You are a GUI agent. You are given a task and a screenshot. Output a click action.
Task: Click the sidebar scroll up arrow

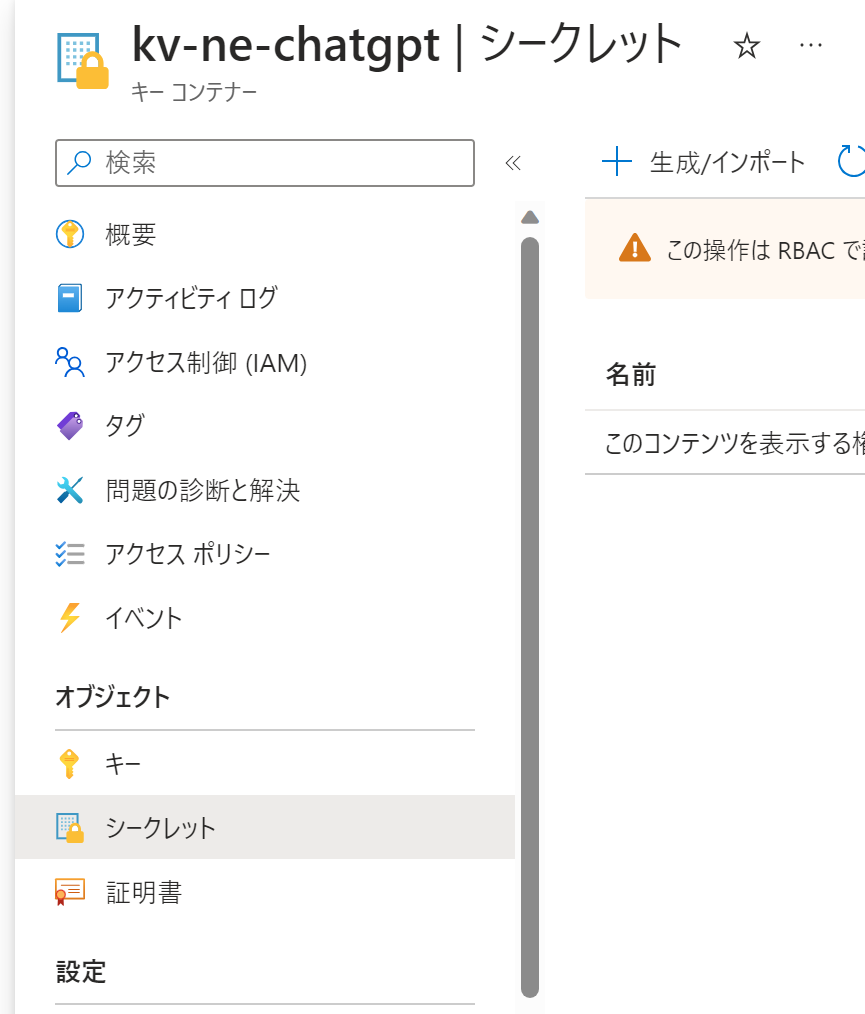[x=530, y=216]
